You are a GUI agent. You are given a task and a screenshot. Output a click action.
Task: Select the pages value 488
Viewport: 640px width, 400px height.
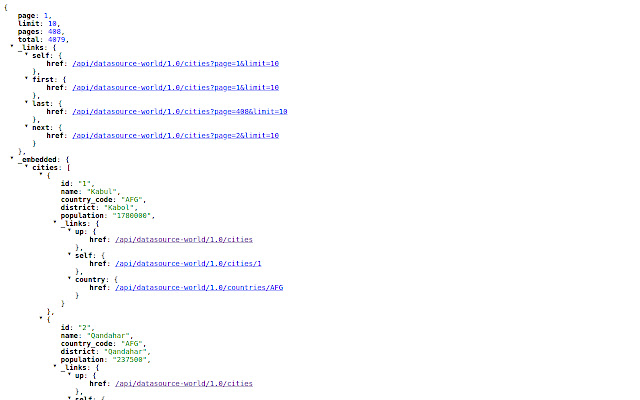54,31
